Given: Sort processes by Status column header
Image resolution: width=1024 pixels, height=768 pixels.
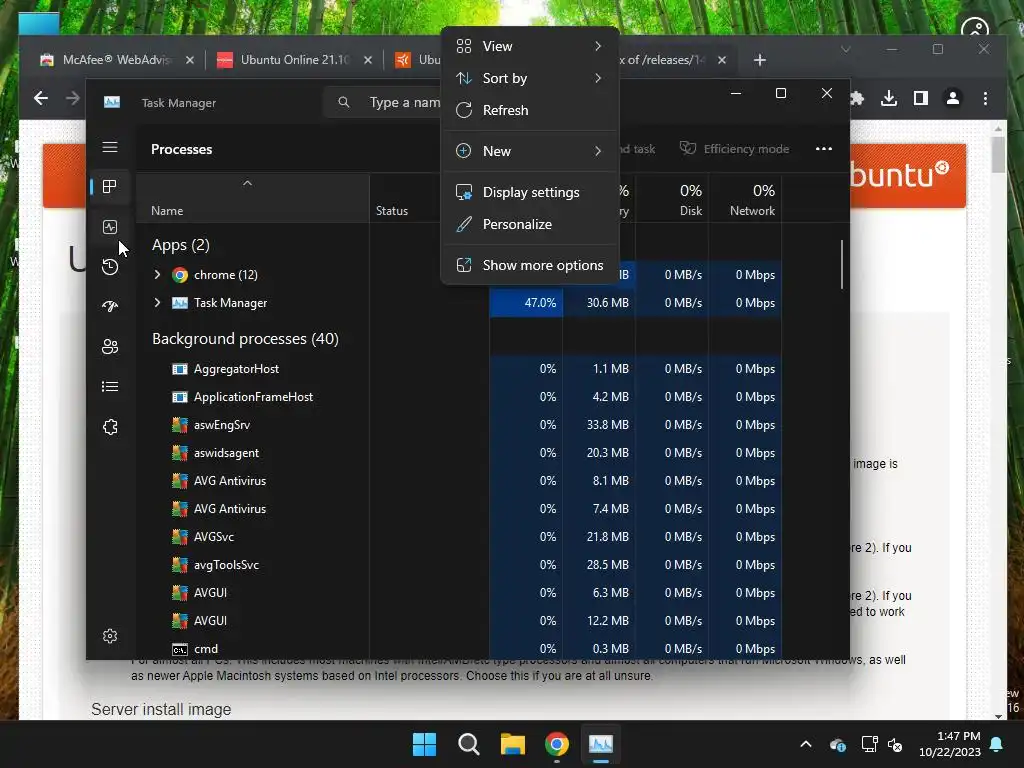Looking at the screenshot, I should [x=392, y=211].
